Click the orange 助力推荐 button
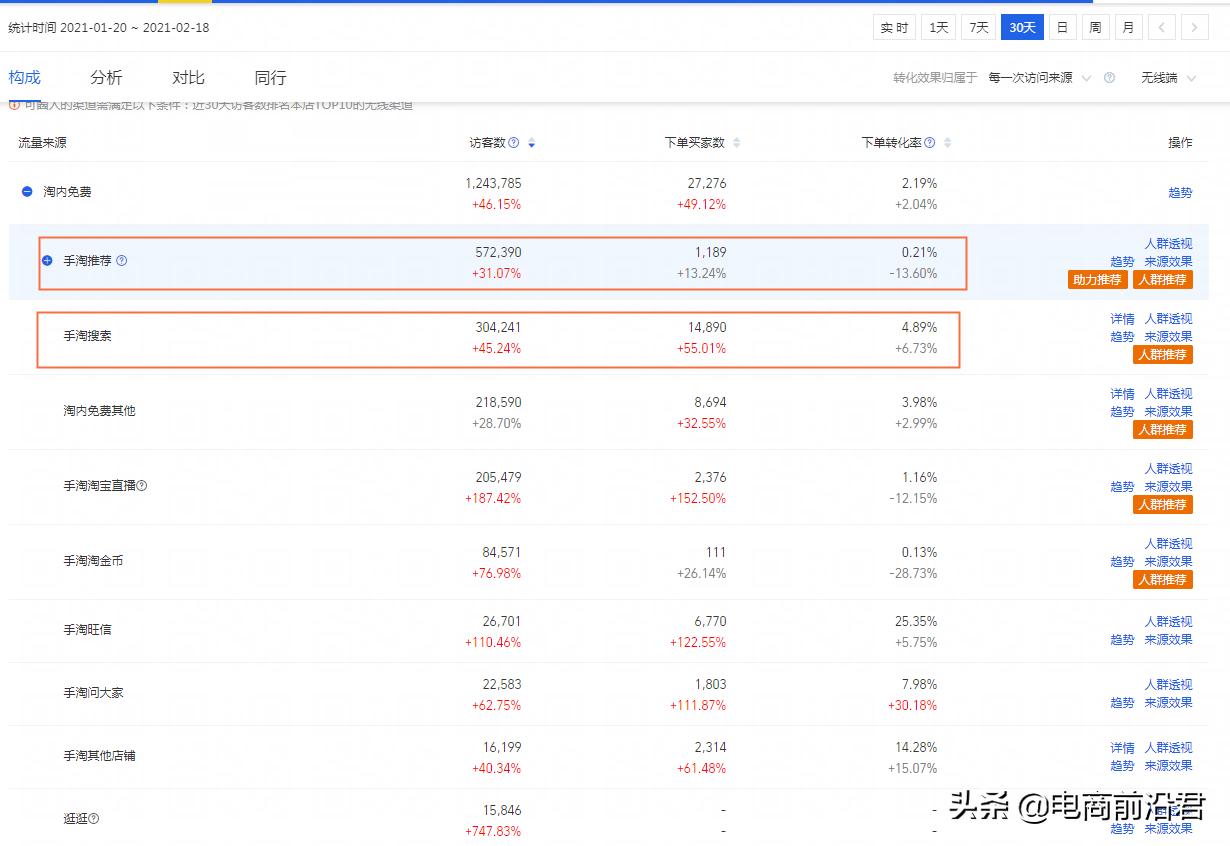The image size is (1230, 846). (x=1096, y=280)
